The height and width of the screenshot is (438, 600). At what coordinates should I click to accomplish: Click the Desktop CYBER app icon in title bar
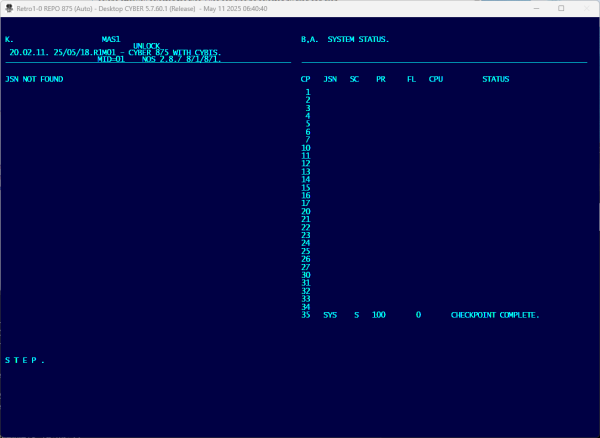(x=9, y=7)
